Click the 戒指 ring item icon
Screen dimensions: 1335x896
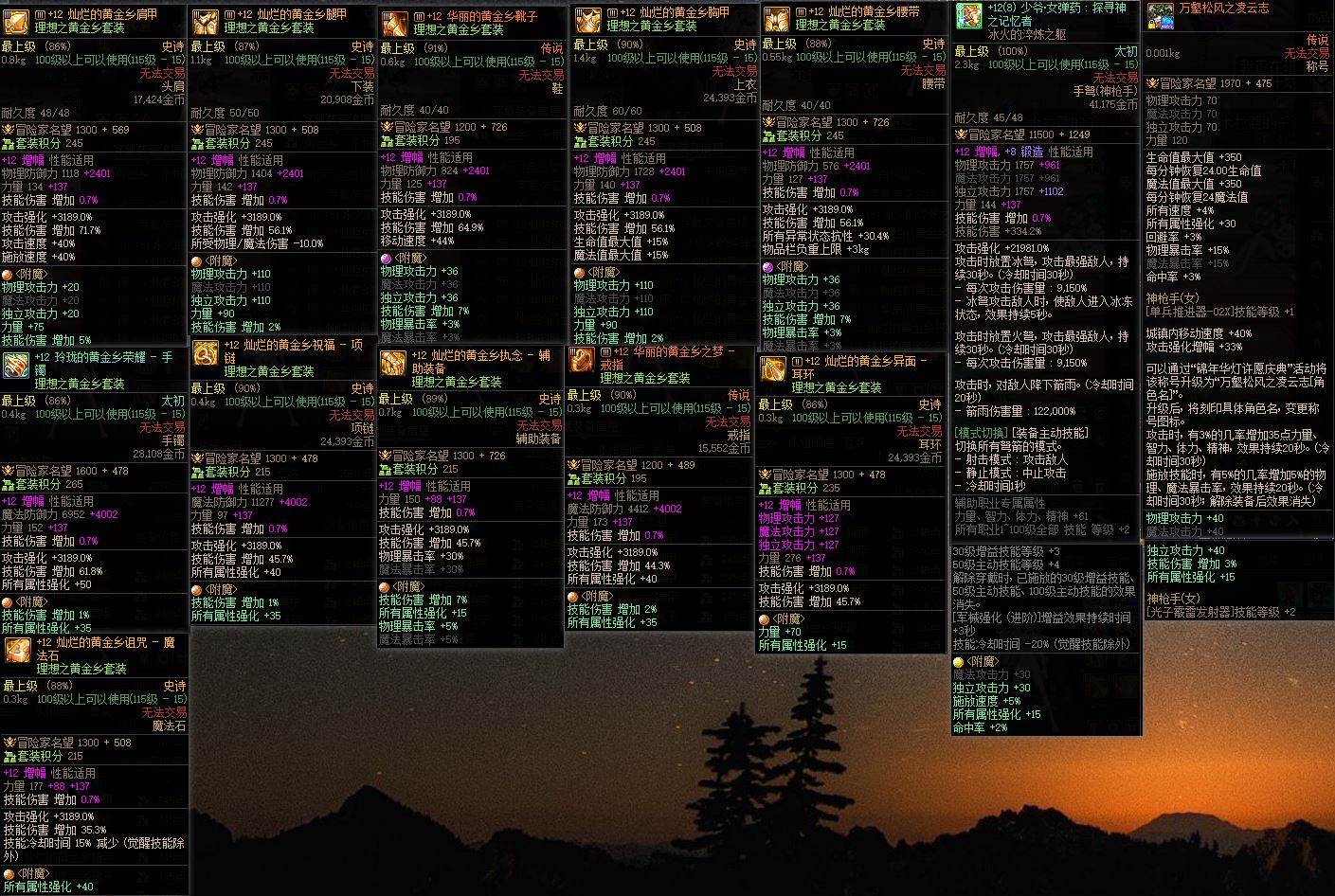581,359
